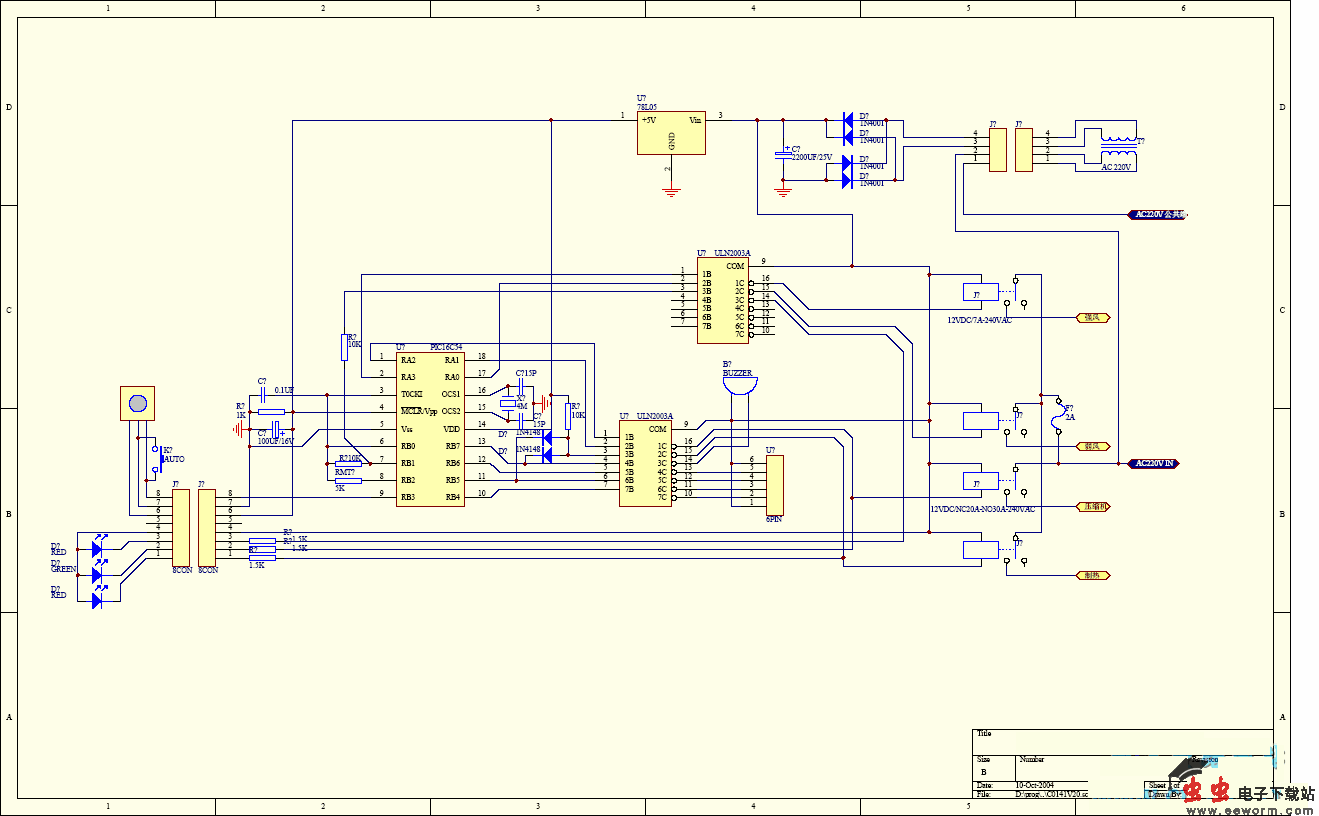Click the 强风 output port label
Viewport: 1319px width, 816px height.
(1094, 317)
